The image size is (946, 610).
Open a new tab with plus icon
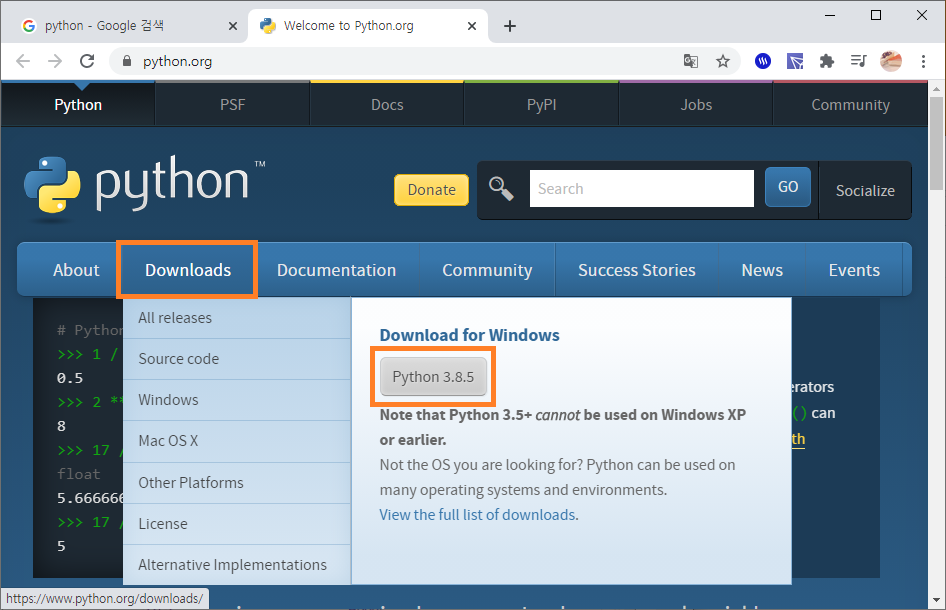pos(510,26)
